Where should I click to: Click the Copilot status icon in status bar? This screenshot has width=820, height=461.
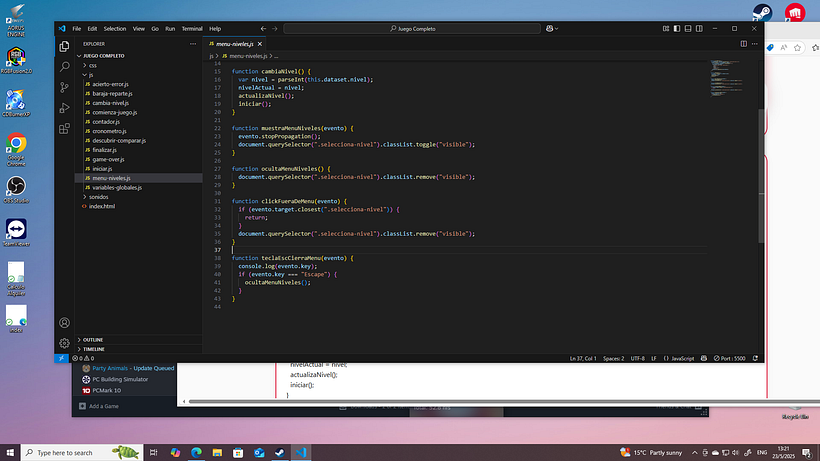tap(704, 359)
